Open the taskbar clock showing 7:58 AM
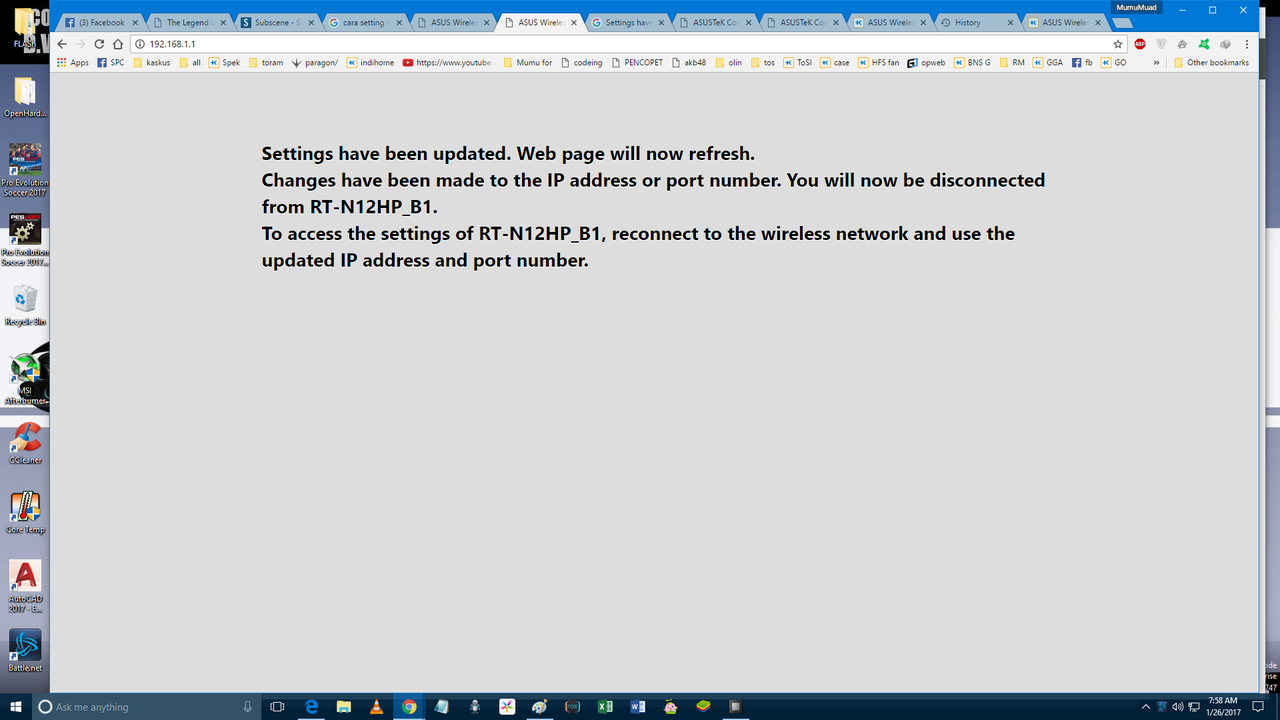This screenshot has height=720, width=1280. tap(1222, 707)
